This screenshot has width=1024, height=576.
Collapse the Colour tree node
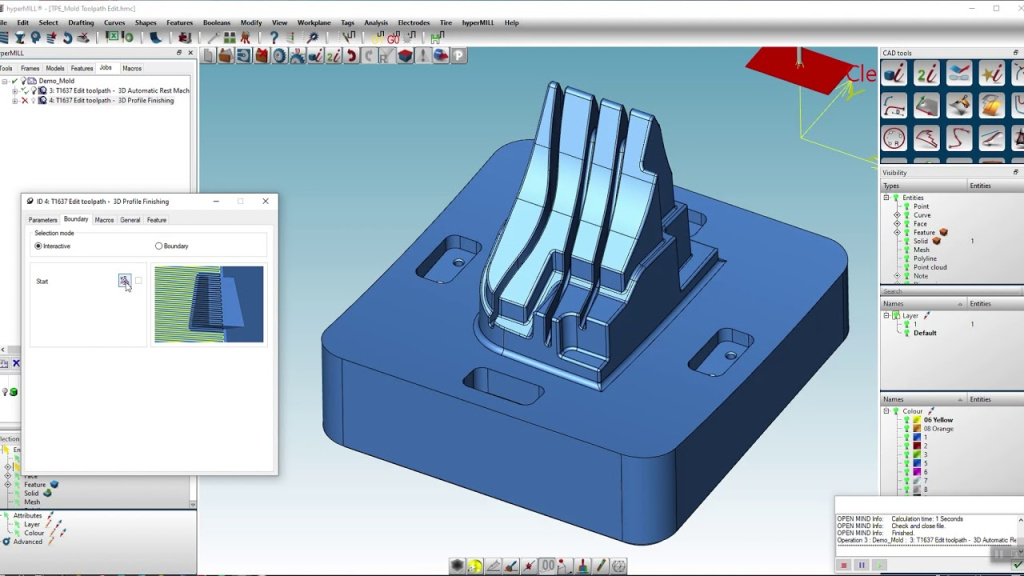(886, 411)
